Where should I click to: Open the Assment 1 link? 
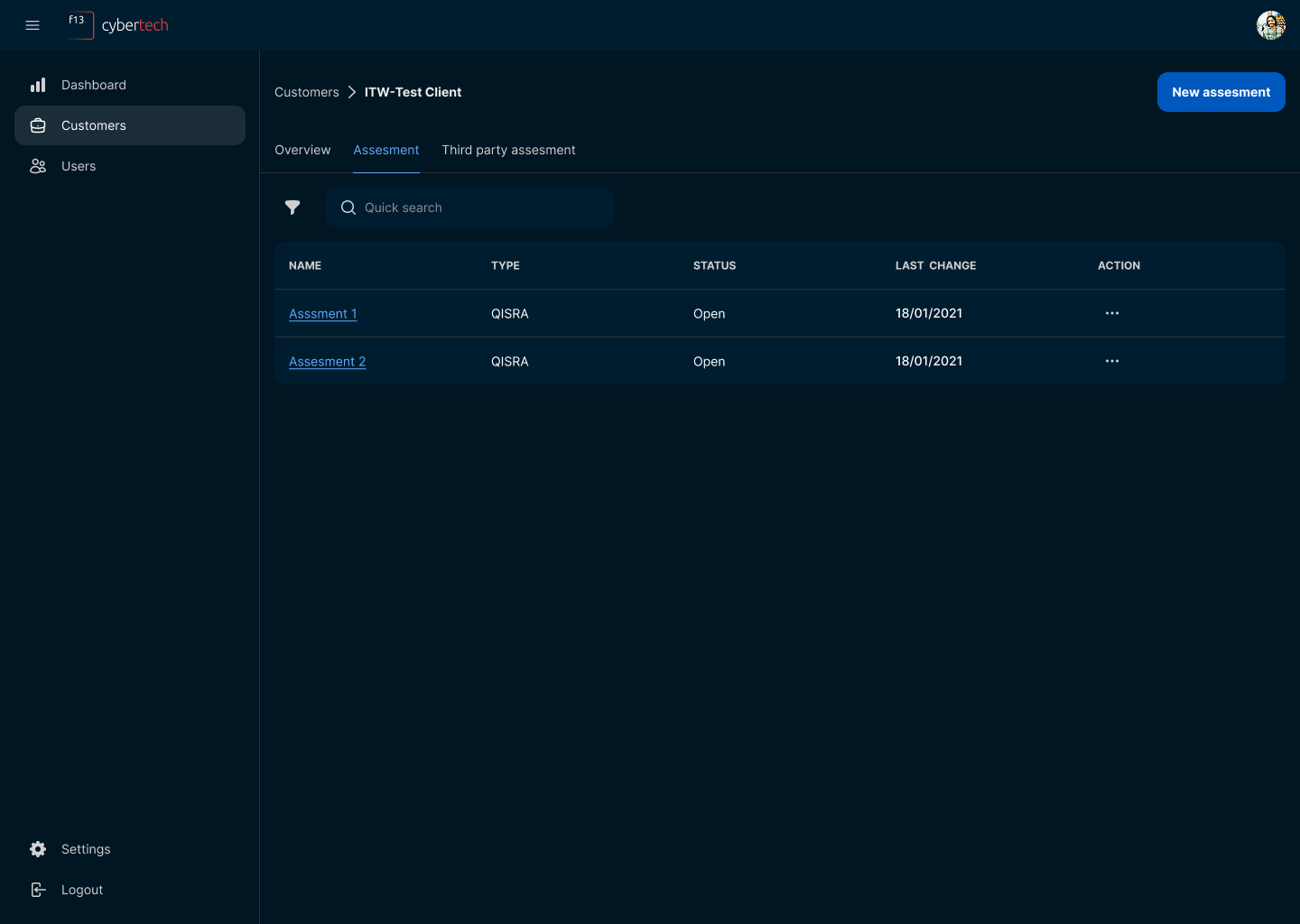tap(322, 314)
